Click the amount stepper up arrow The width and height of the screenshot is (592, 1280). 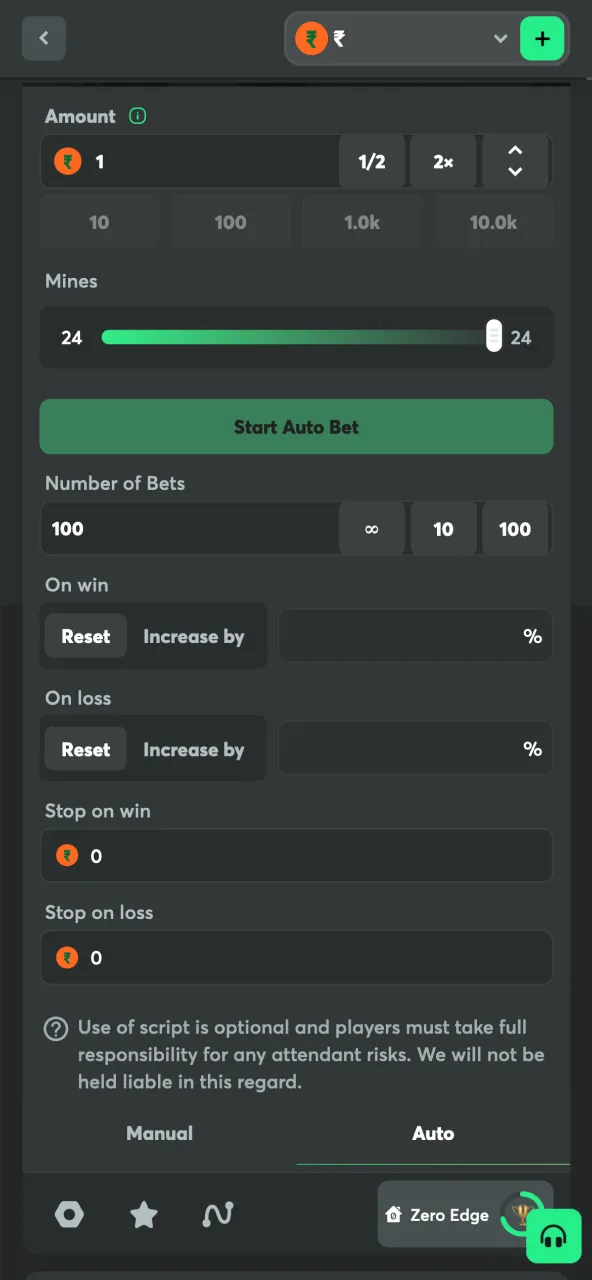point(515,149)
